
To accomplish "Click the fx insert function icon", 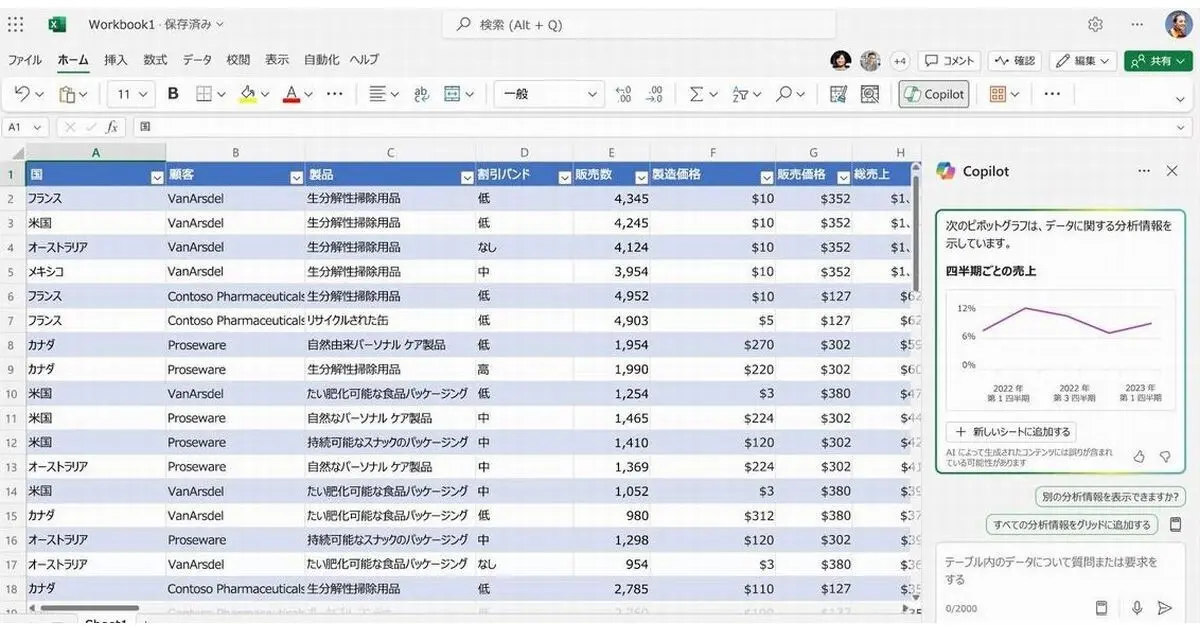I will (x=112, y=127).
